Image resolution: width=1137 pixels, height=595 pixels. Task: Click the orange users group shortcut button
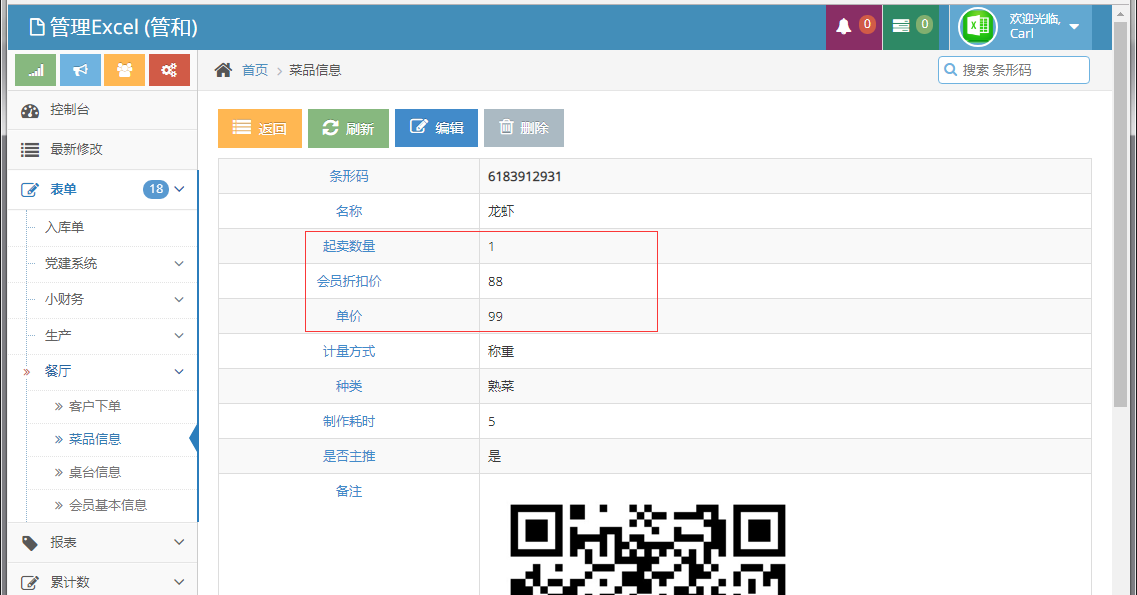click(125, 70)
